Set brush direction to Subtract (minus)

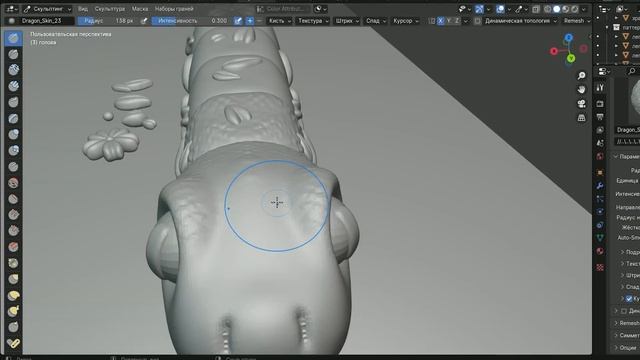tap(259, 21)
